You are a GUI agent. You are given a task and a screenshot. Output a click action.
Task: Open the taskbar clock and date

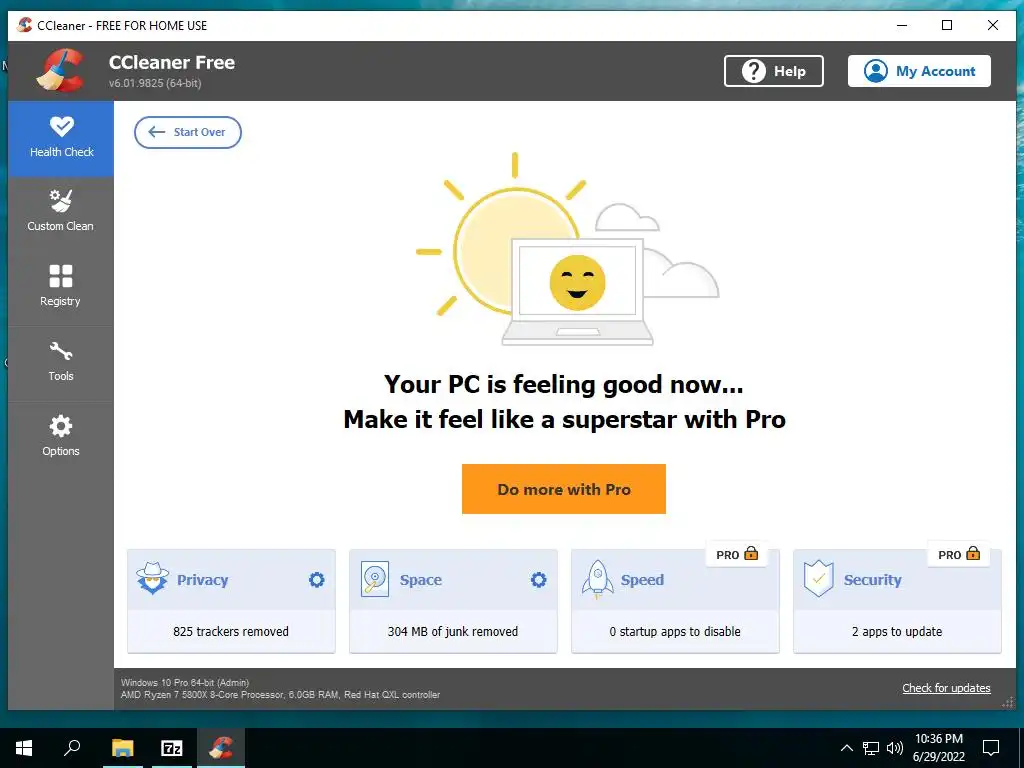click(x=938, y=748)
